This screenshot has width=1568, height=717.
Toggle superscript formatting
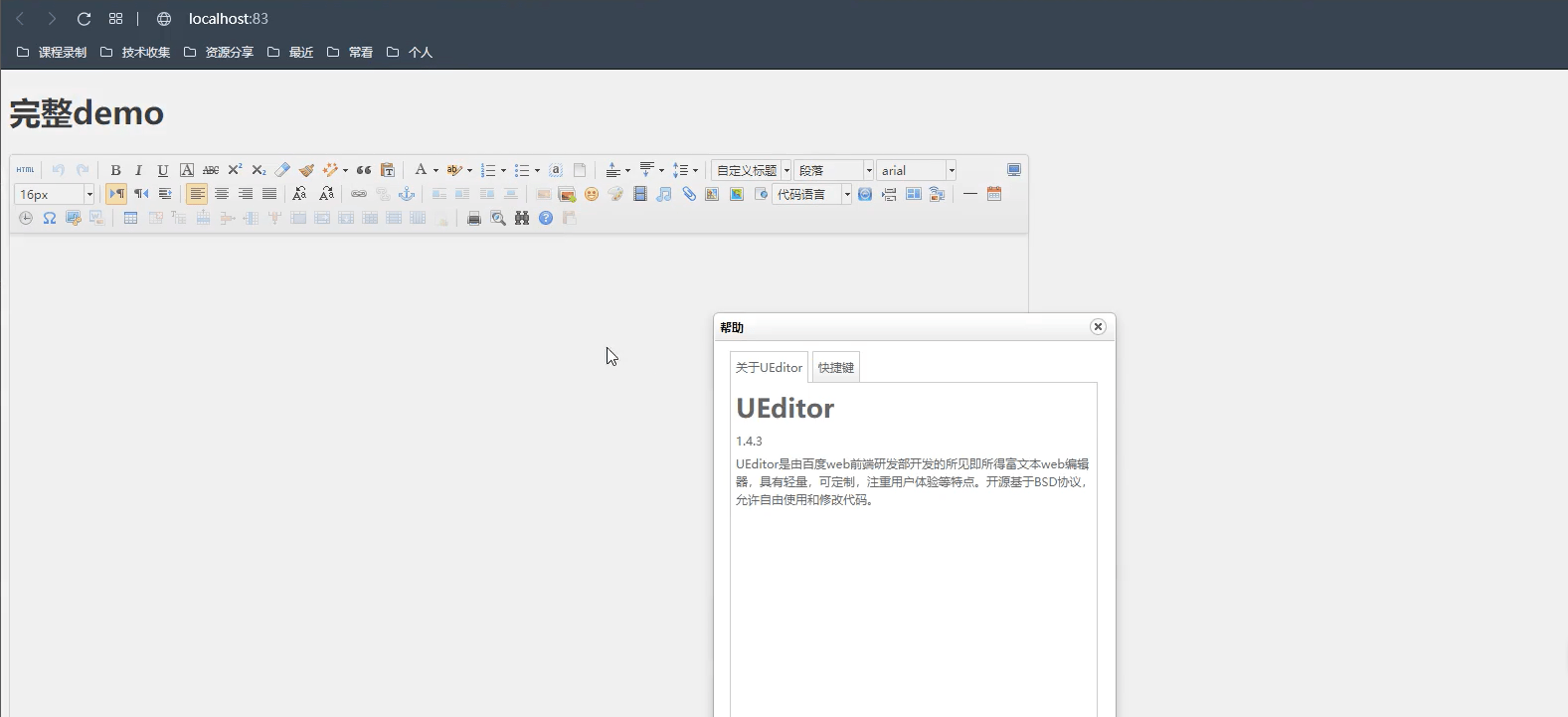click(x=235, y=170)
